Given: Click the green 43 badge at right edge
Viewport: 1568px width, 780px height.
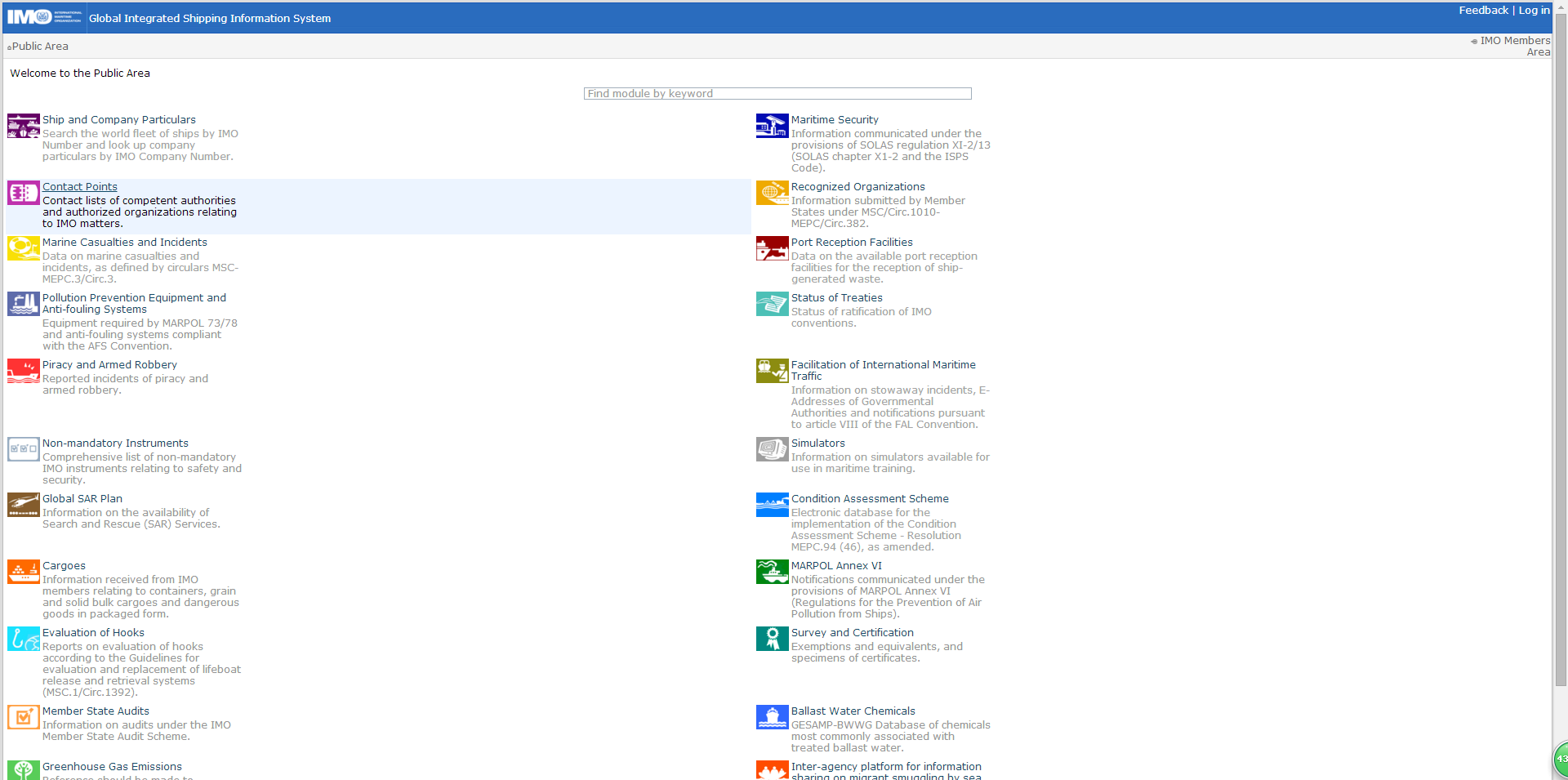Looking at the screenshot, I should [1561, 759].
